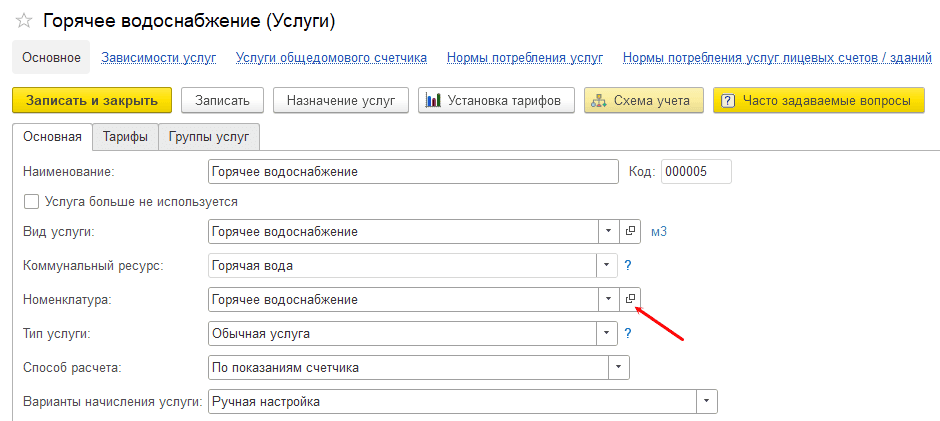940x421 pixels.
Task: Click the Назначение услуг button
Action: [341, 101]
